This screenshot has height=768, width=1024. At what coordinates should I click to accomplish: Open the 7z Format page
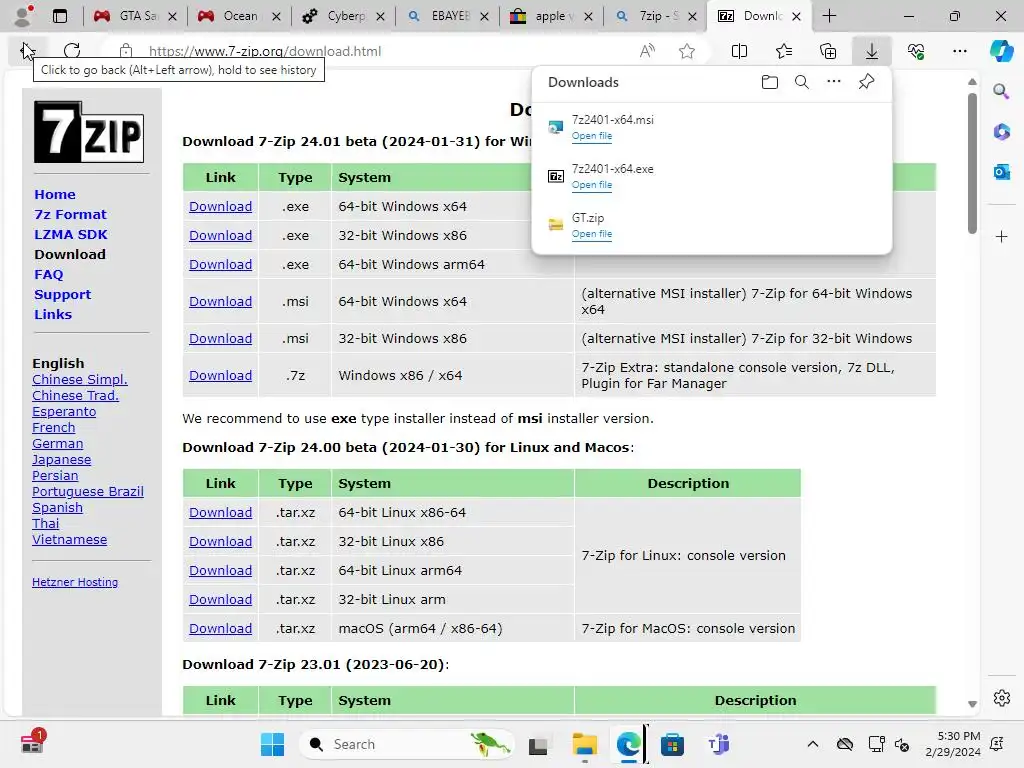point(70,214)
